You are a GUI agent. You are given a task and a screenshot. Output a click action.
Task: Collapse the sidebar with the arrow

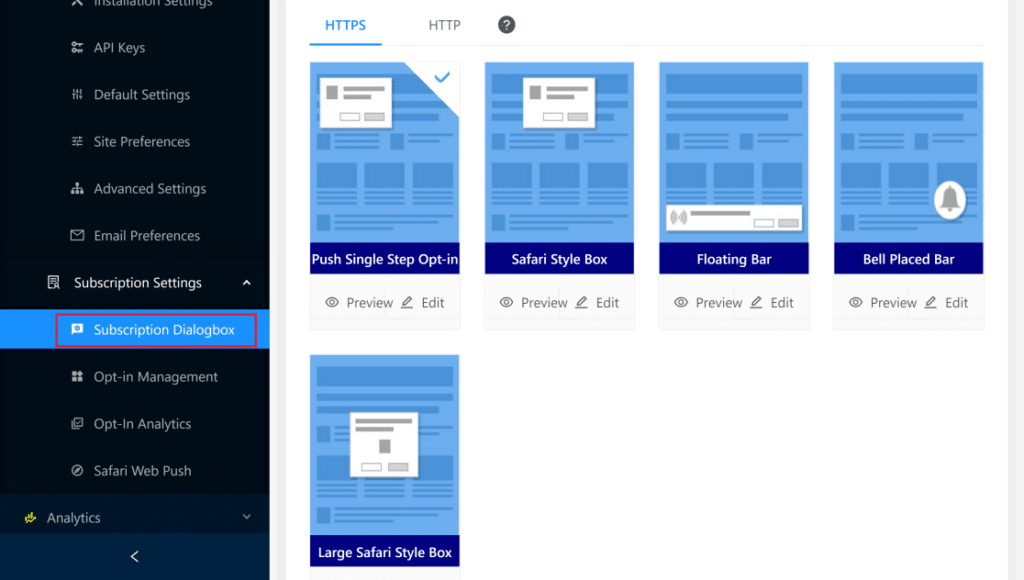pos(135,557)
